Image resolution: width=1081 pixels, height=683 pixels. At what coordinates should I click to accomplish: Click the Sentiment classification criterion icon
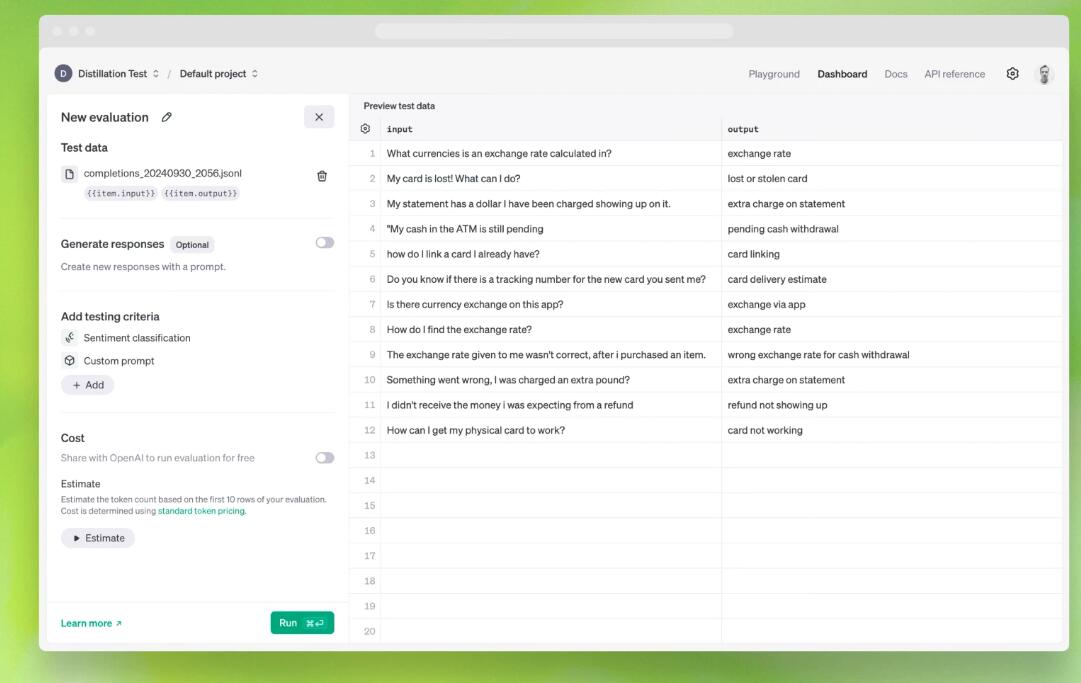[x=69, y=338]
